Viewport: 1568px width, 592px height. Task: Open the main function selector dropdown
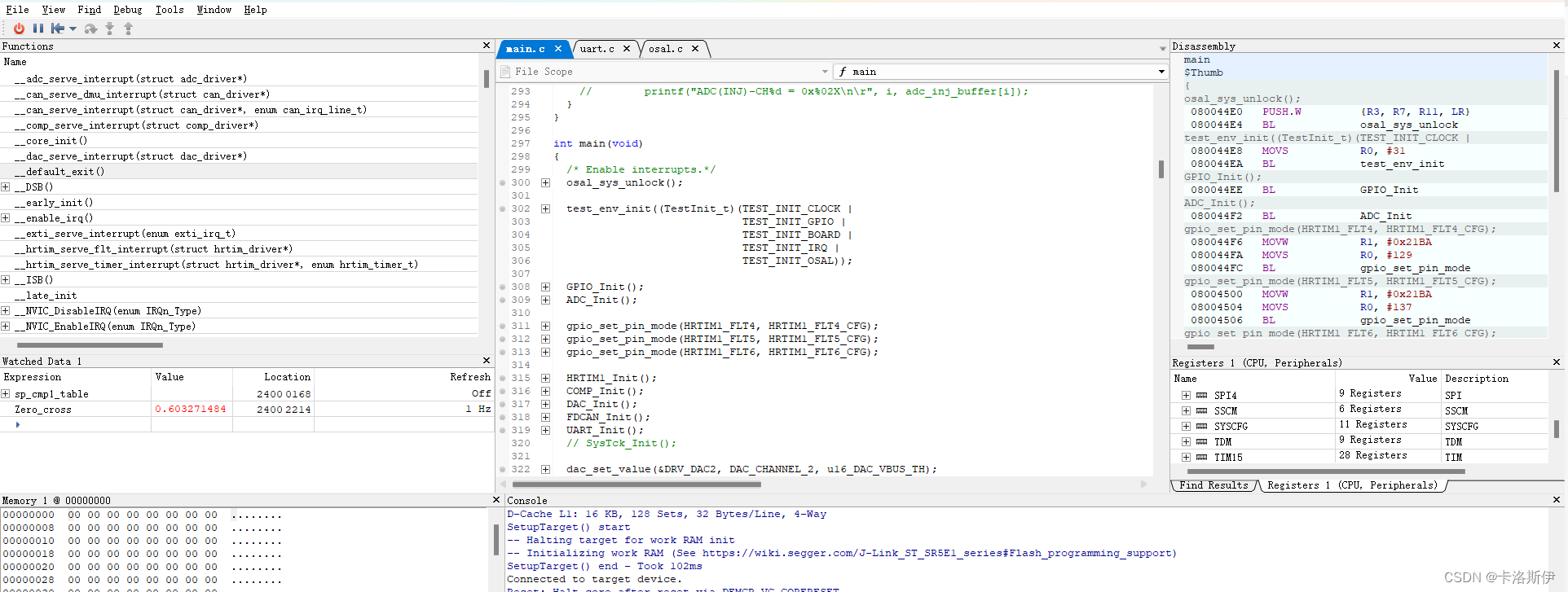[1161, 72]
